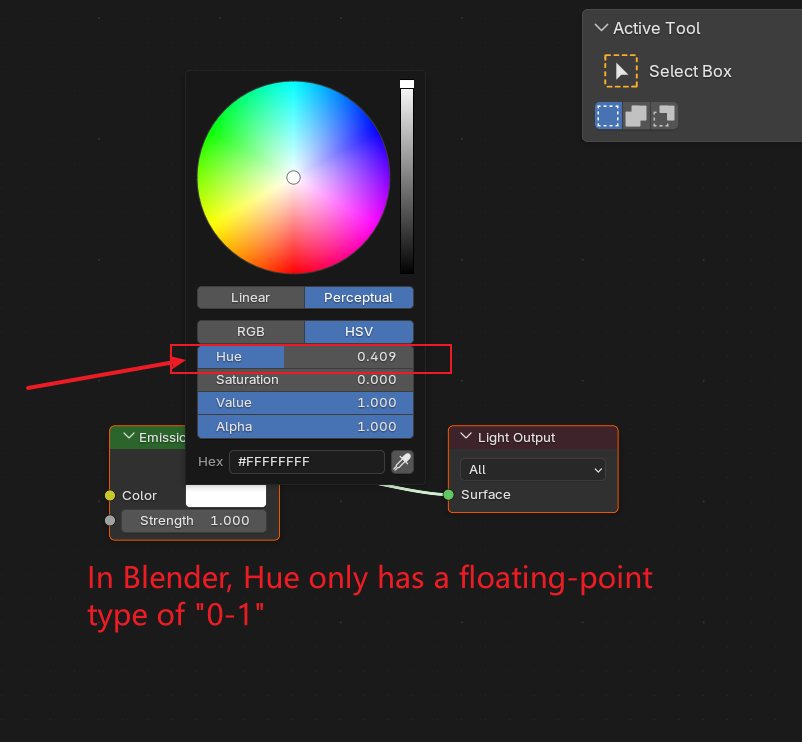Viewport: 802px width, 742px height.
Task: Choose the Subtract existing selection mode icon
Action: coord(663,116)
